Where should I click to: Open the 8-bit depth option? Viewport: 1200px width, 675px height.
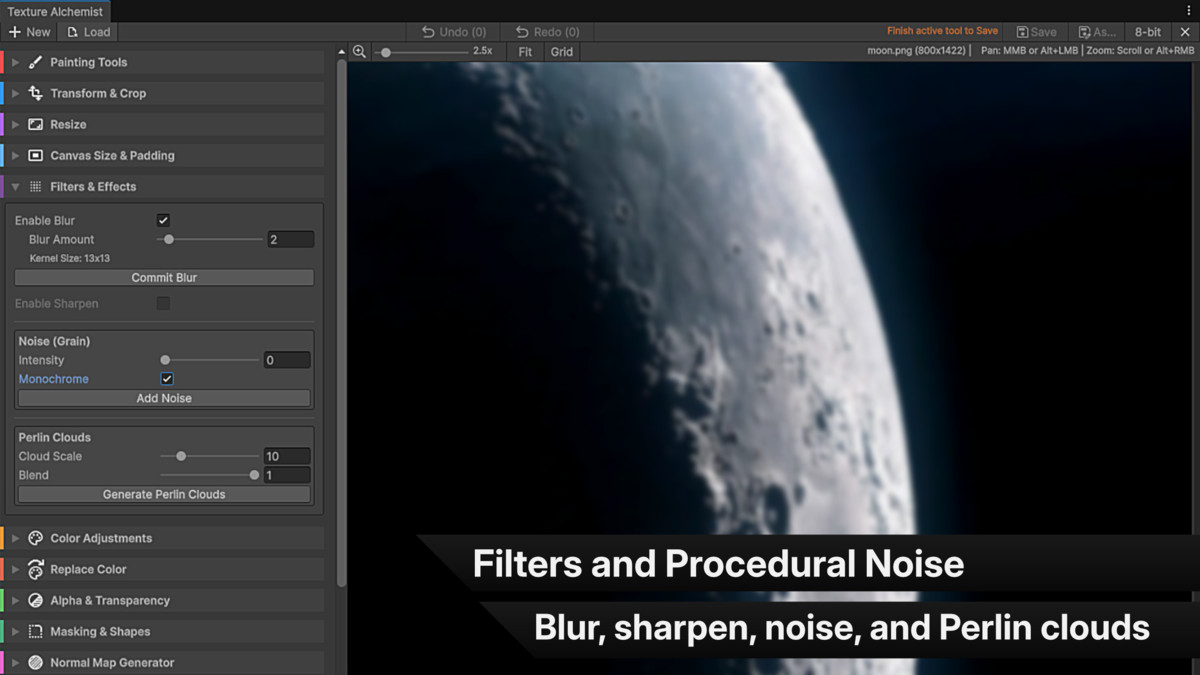pyautogui.click(x=1148, y=32)
